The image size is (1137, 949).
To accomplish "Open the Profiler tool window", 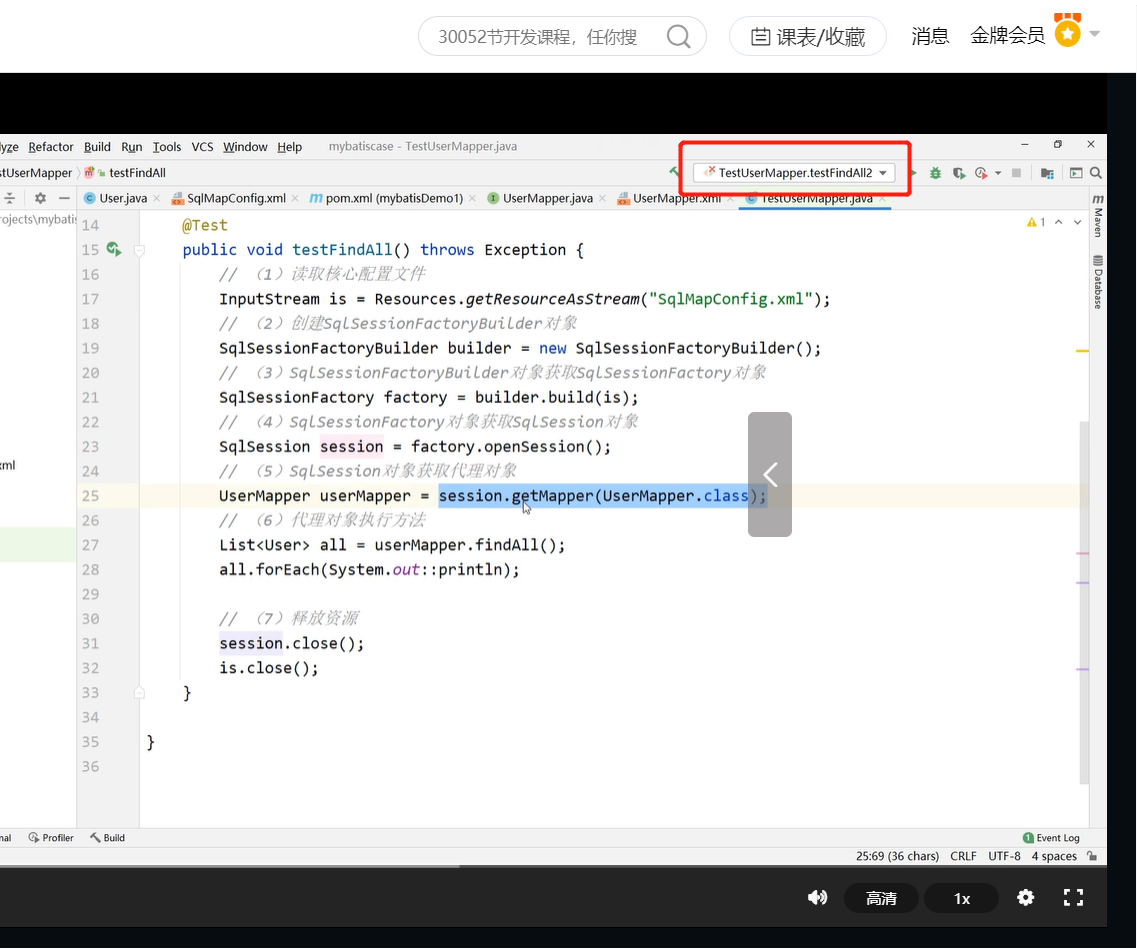I will click(51, 837).
